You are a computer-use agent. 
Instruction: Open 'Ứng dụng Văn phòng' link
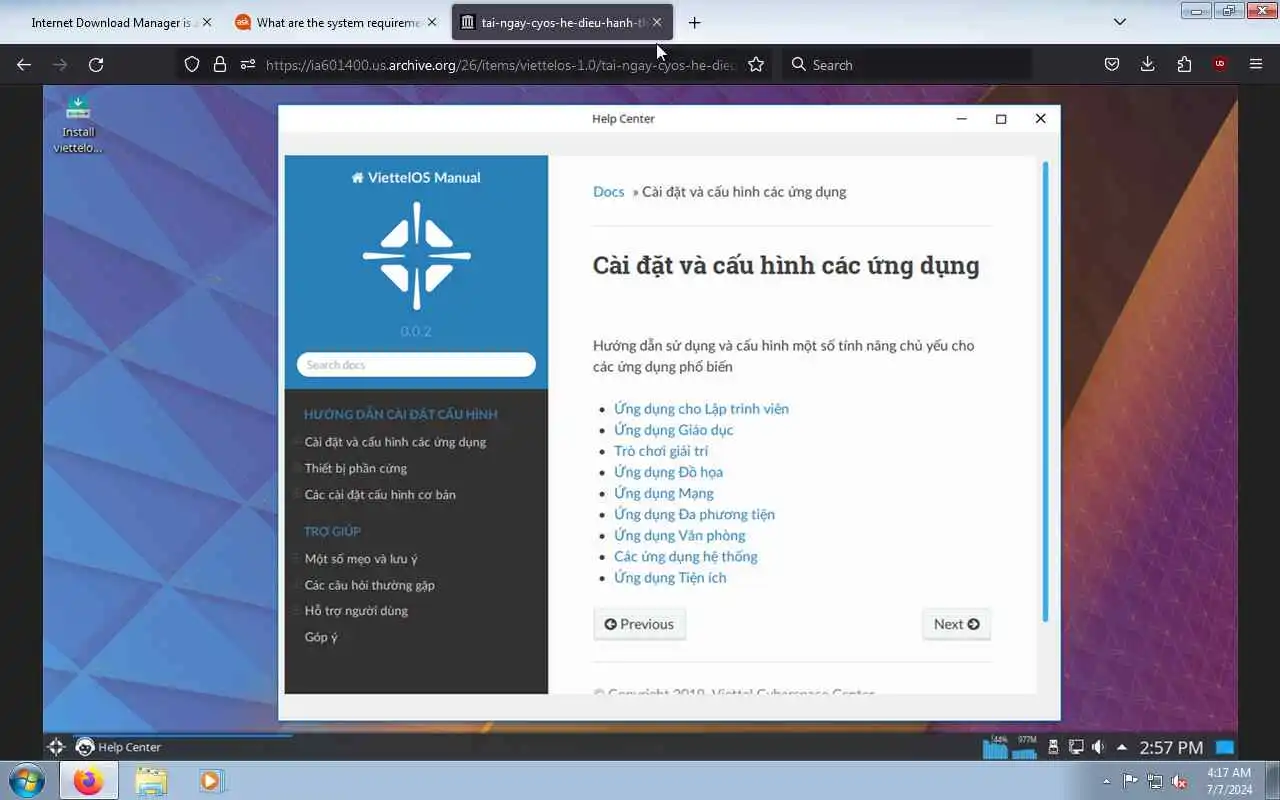679,535
